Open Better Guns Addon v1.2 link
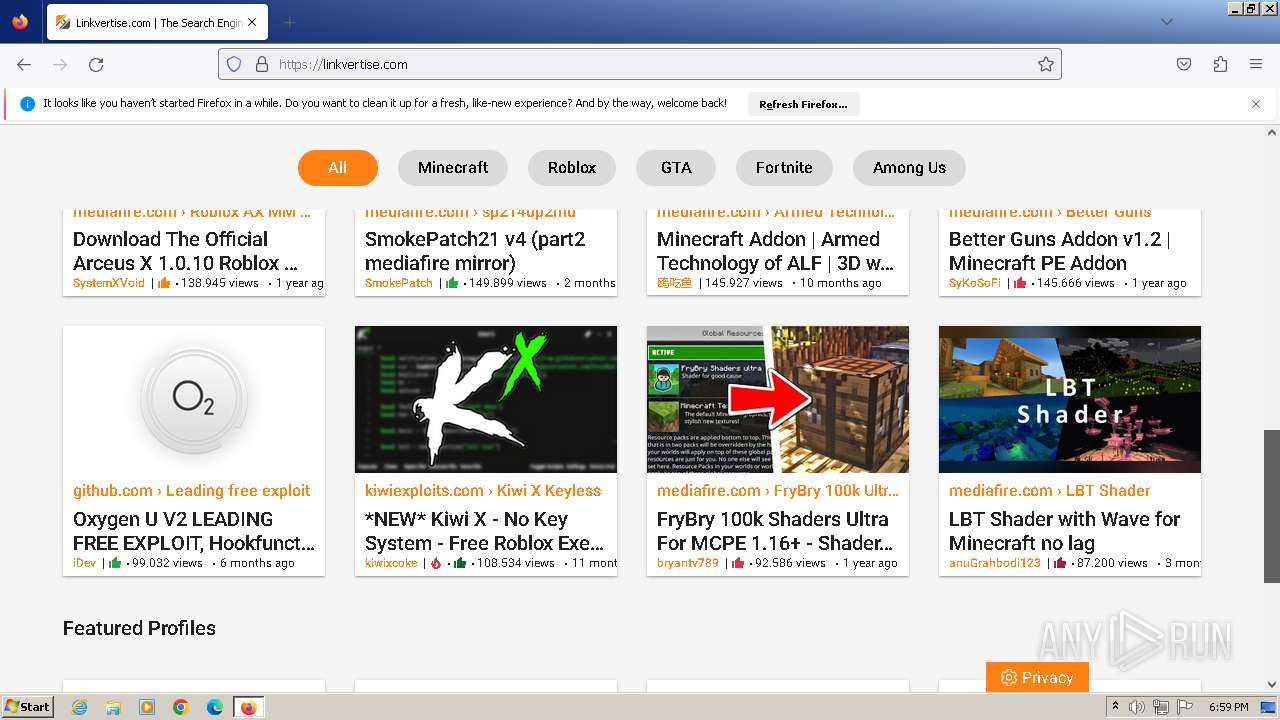The height and width of the screenshot is (720, 1280). tap(1059, 251)
